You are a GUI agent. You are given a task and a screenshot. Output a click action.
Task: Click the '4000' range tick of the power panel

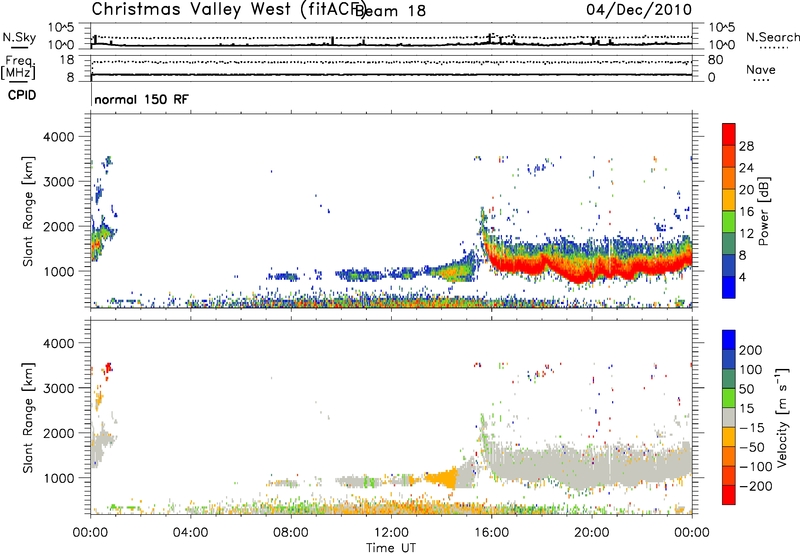coord(59,137)
